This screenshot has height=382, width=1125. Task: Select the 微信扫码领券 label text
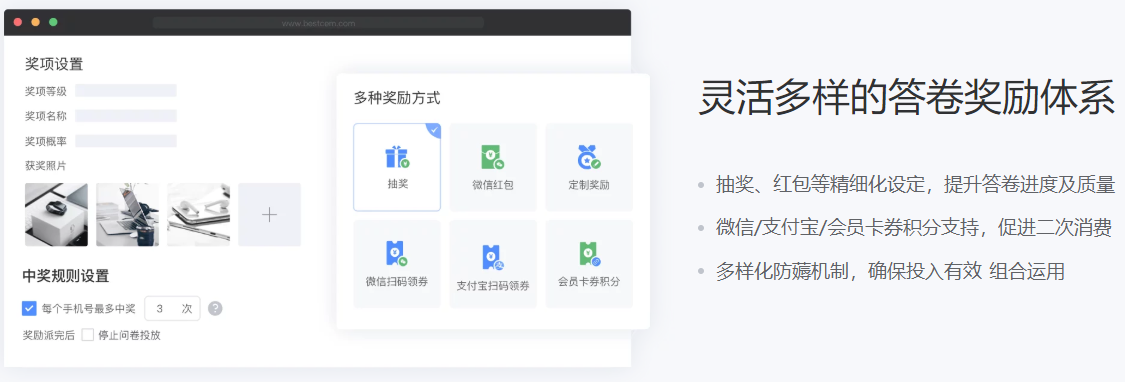point(397,281)
